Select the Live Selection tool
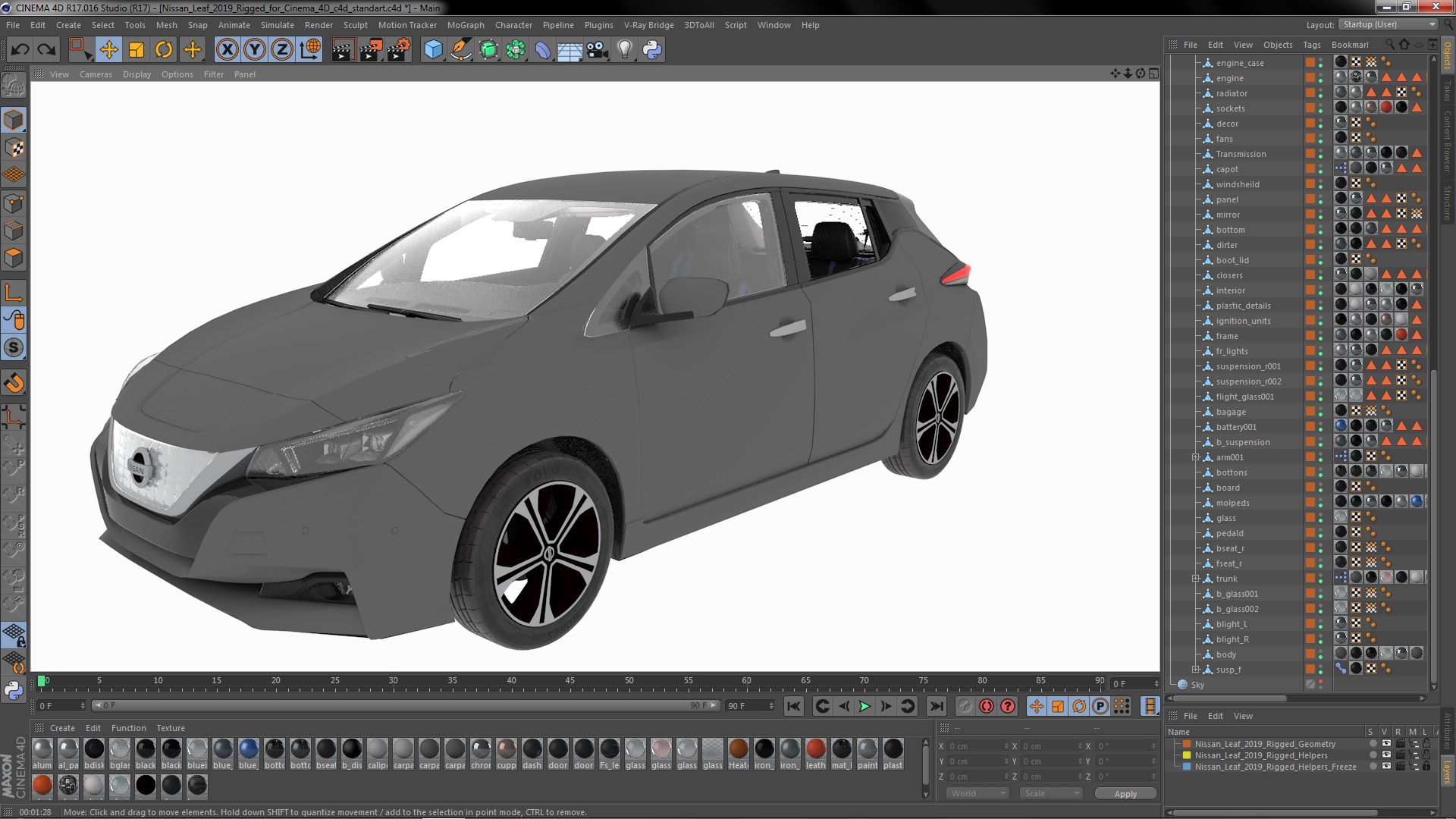 (80, 50)
